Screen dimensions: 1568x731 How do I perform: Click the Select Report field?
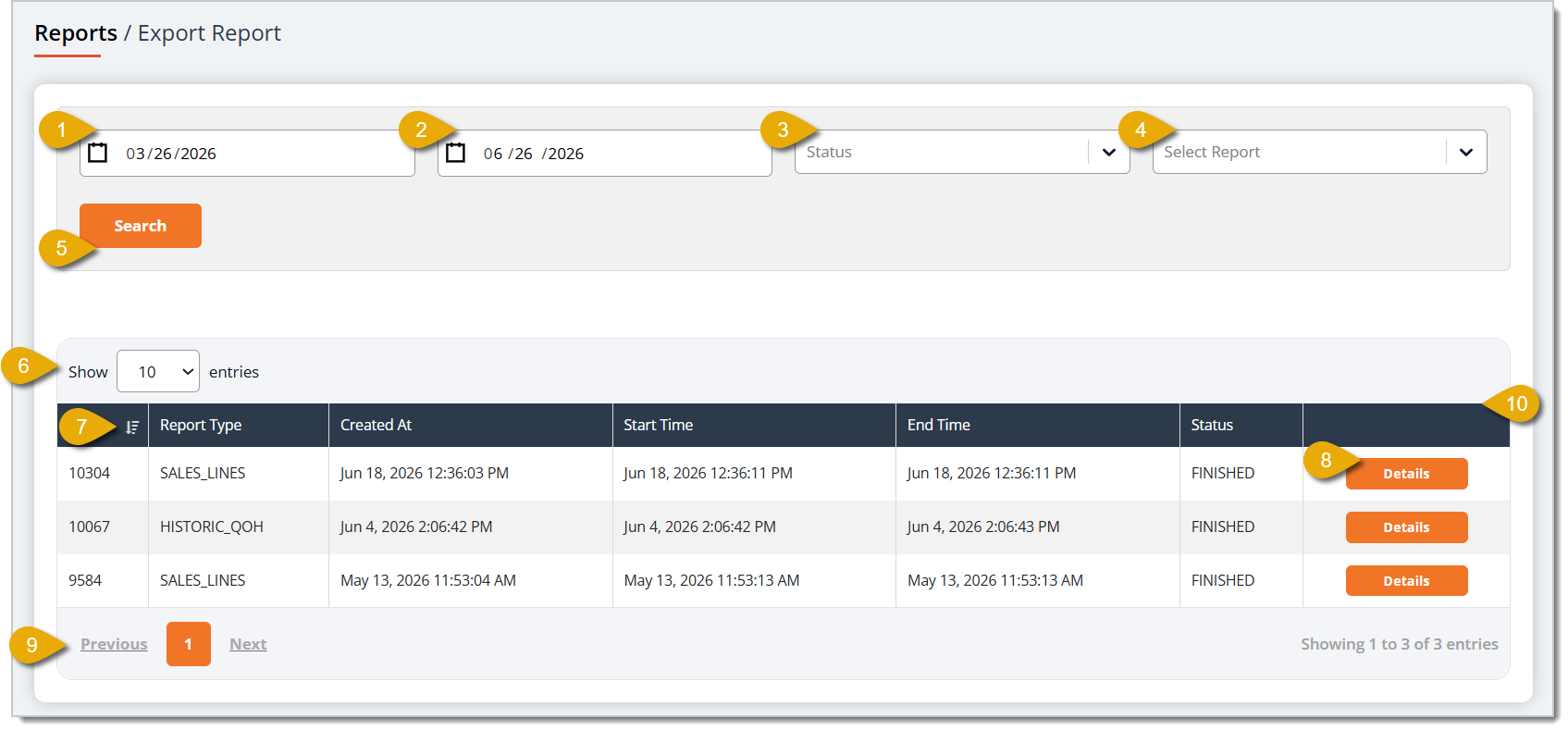click(1320, 152)
